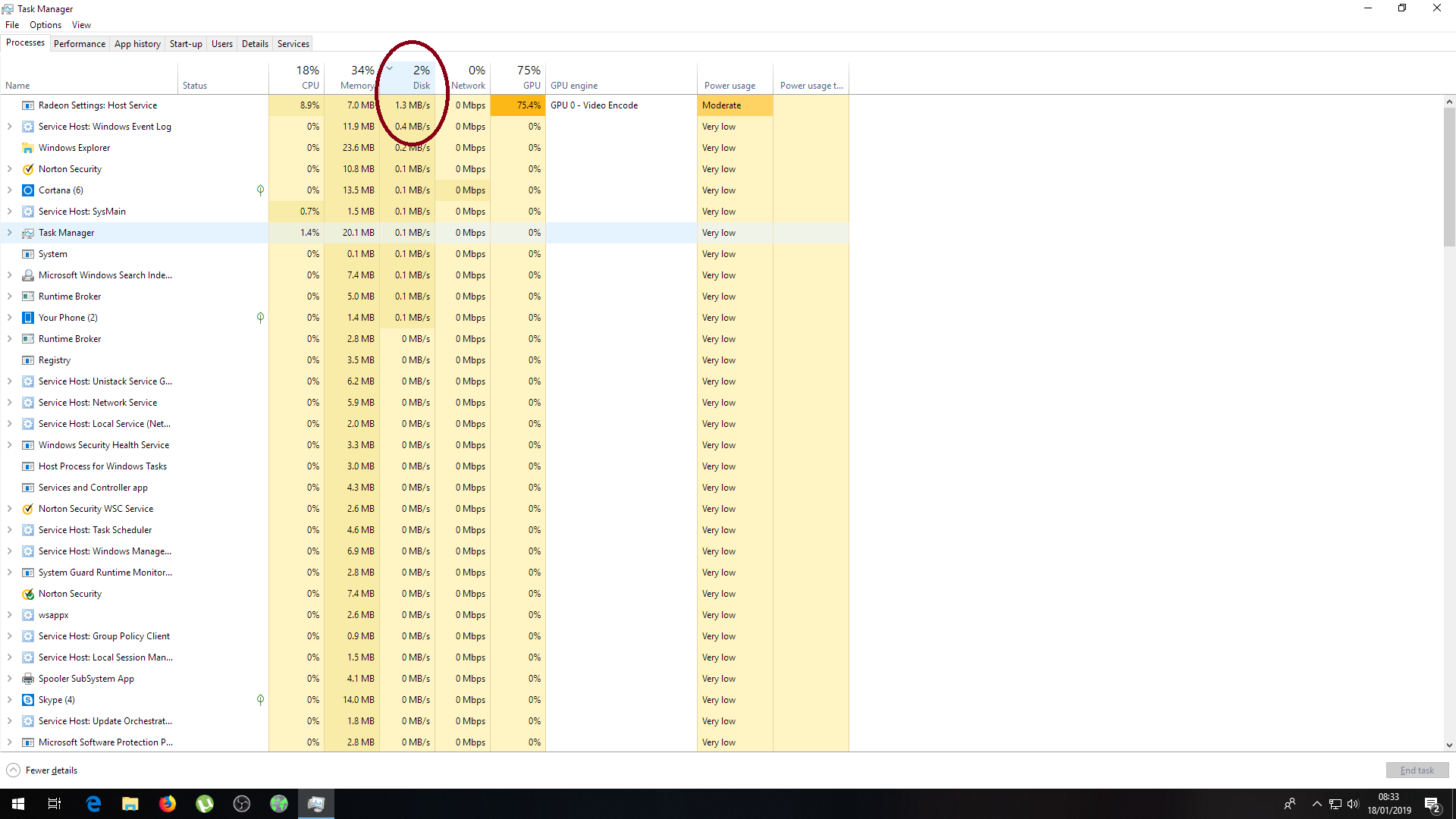This screenshot has width=1456, height=819.
Task: Open the Options menu
Action: [x=45, y=25]
